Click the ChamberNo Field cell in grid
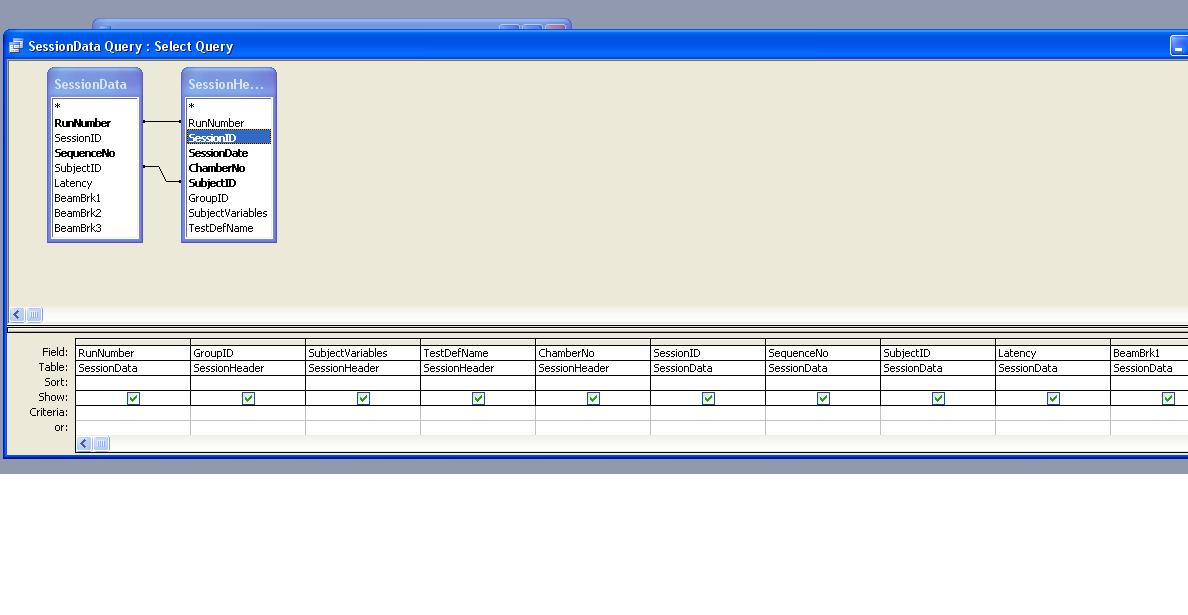 (592, 353)
